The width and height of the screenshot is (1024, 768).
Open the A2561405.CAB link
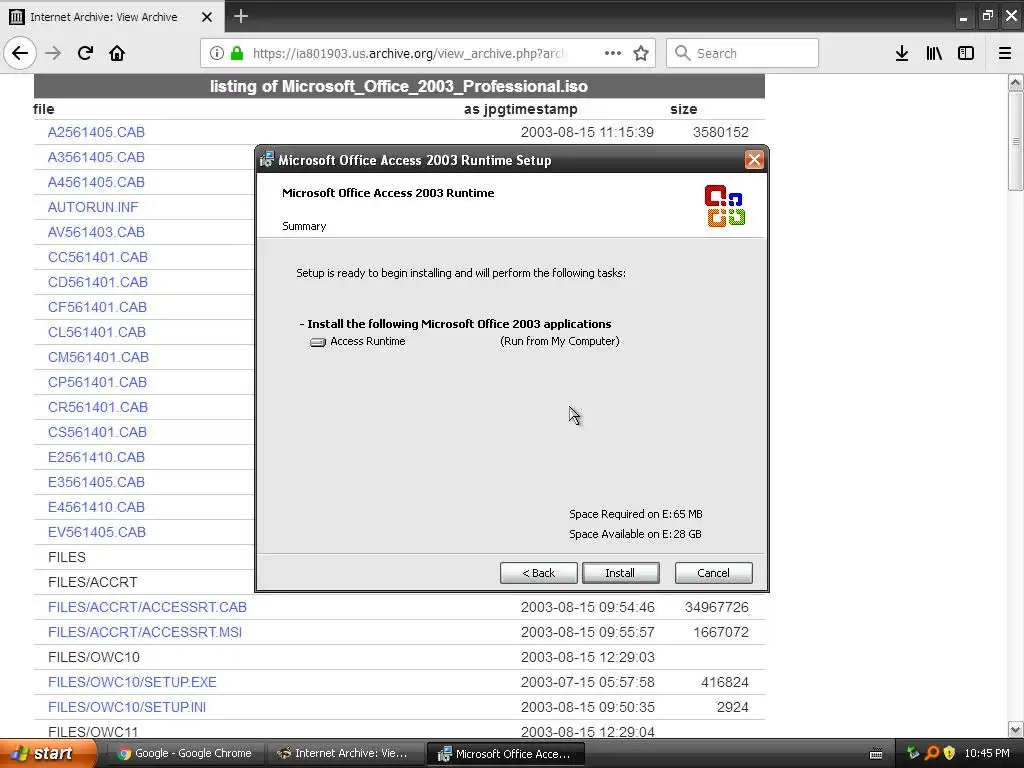click(x=96, y=132)
